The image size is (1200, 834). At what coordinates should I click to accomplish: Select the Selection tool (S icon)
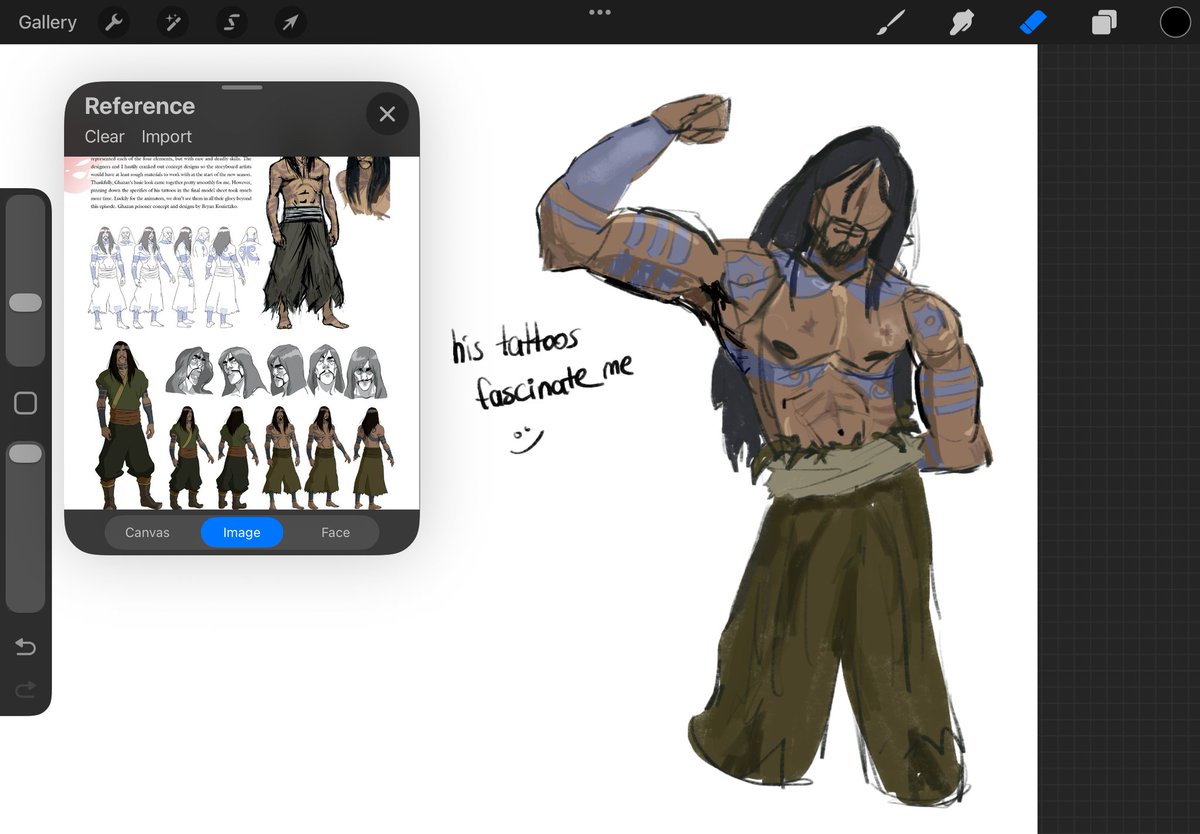click(x=232, y=22)
